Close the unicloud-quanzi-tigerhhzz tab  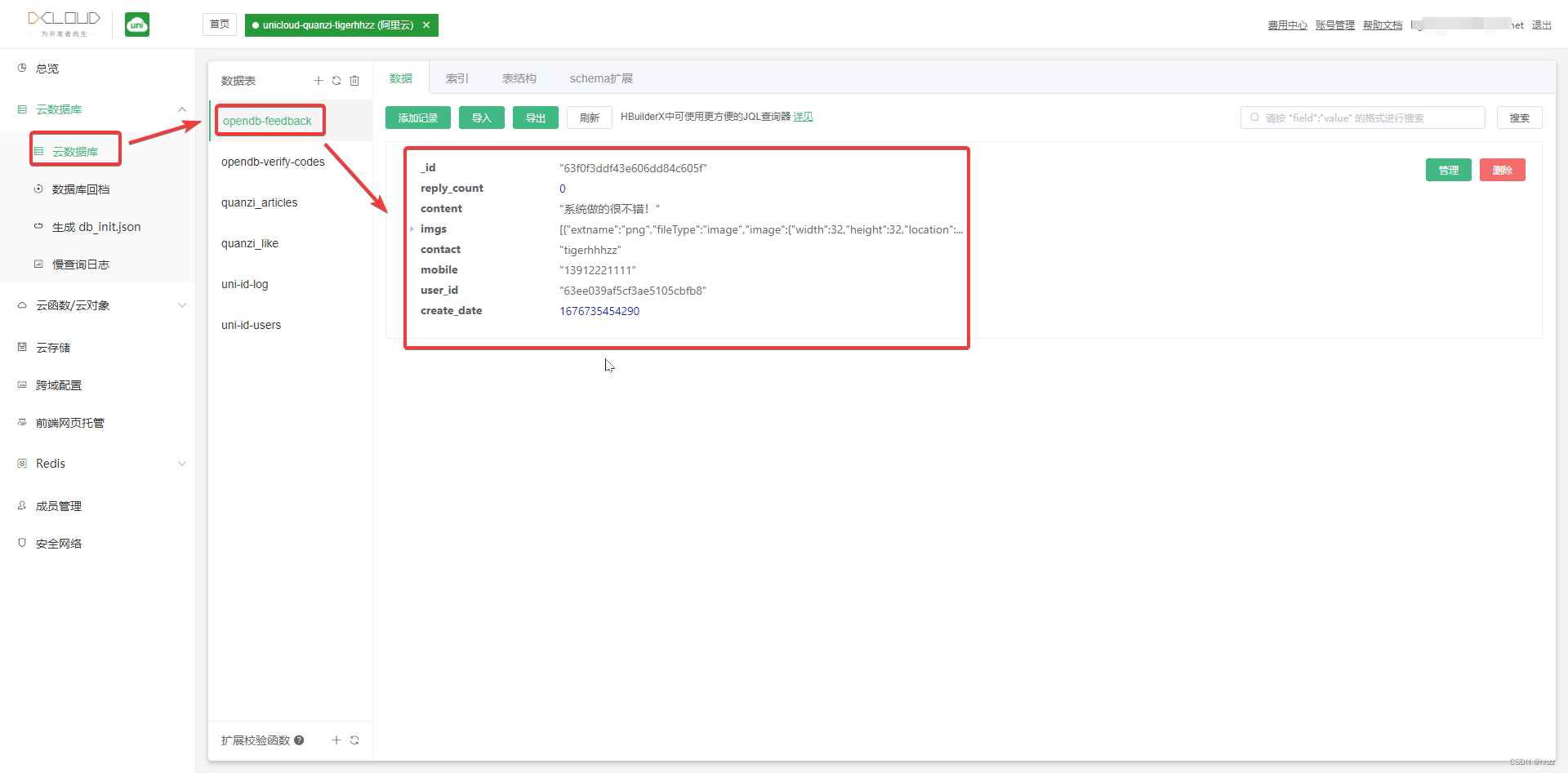pyautogui.click(x=426, y=25)
